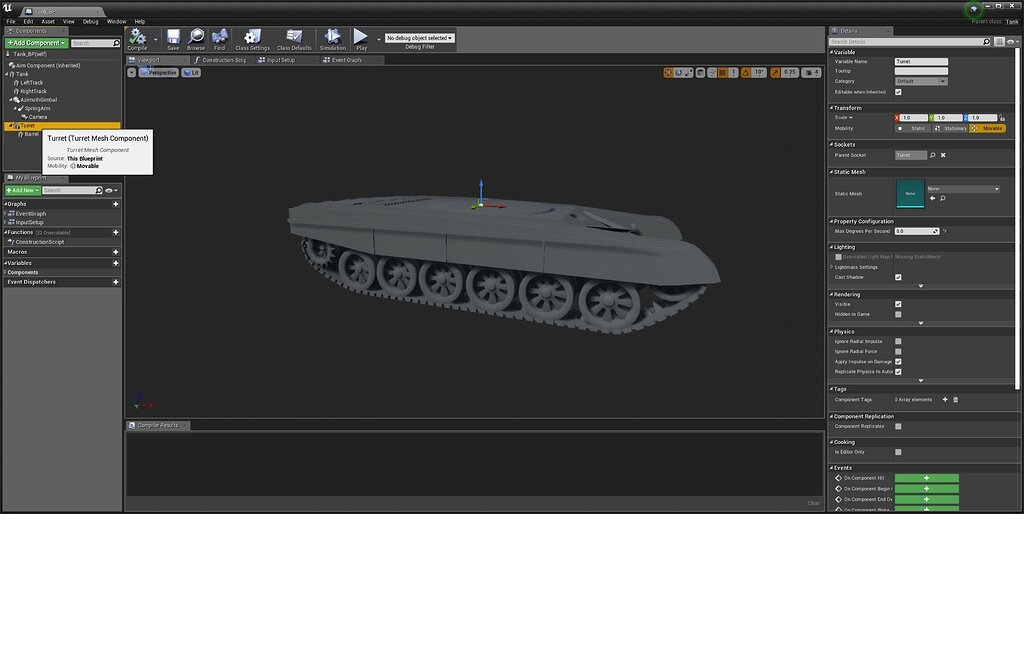Viewport: 1024px width, 658px height.
Task: Start Simulation from the toolbar
Action: [x=333, y=39]
